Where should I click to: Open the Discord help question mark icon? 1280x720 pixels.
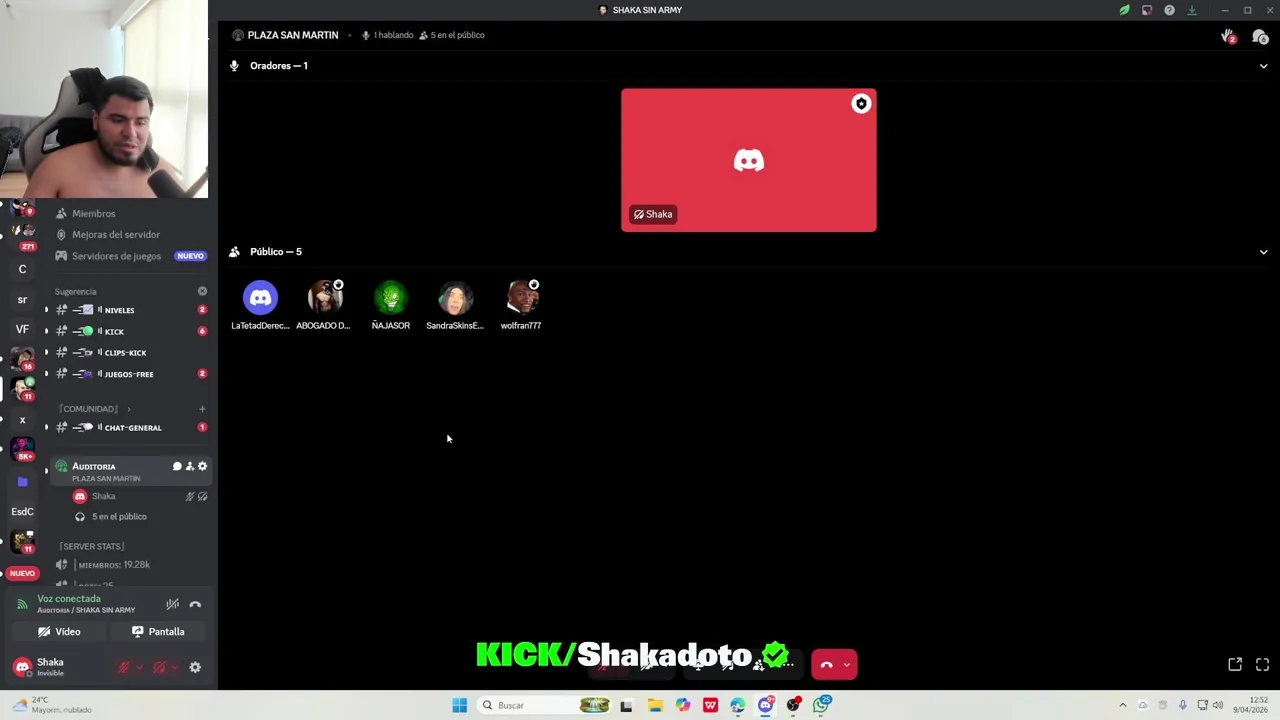(1169, 10)
